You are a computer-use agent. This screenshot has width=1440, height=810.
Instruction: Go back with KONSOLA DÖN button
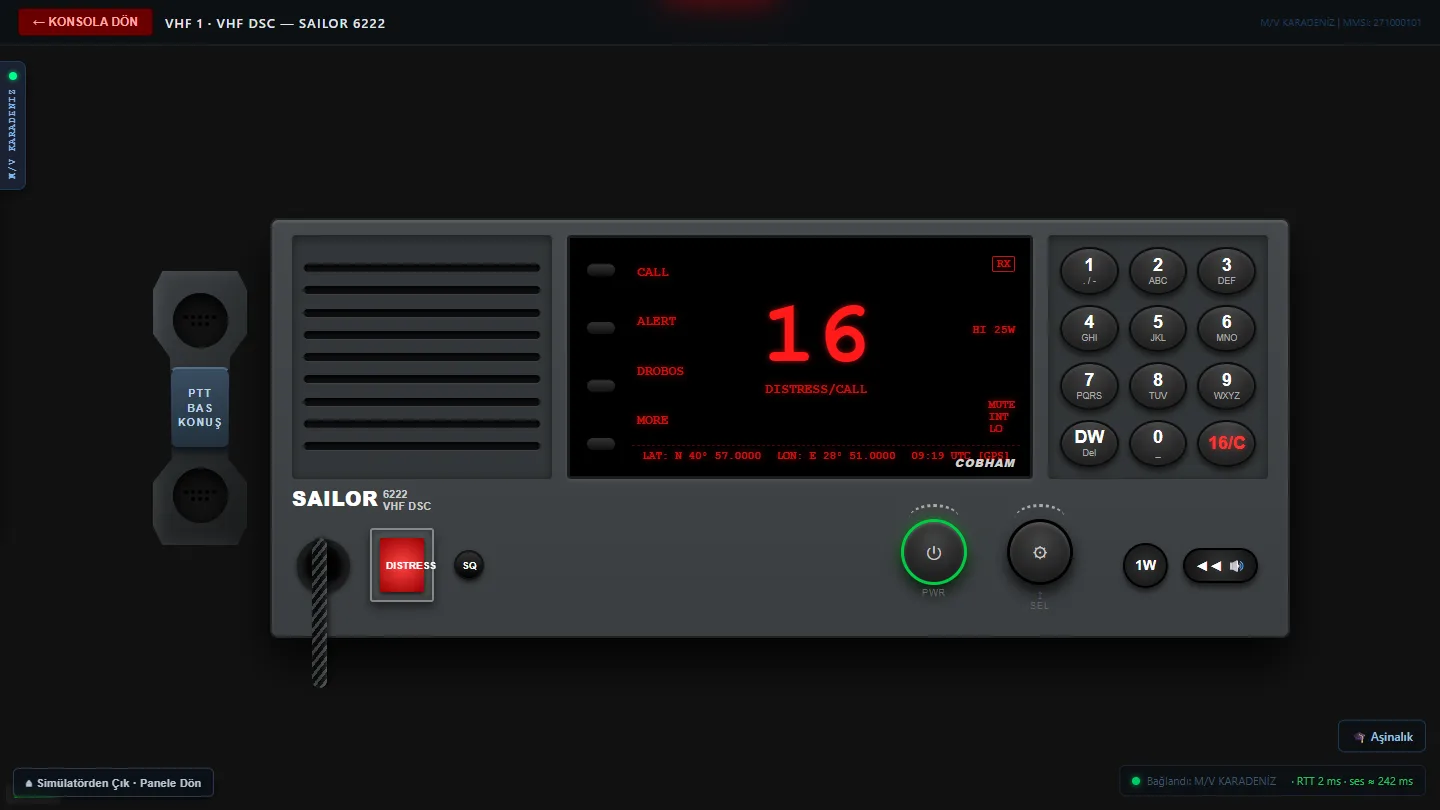click(85, 22)
